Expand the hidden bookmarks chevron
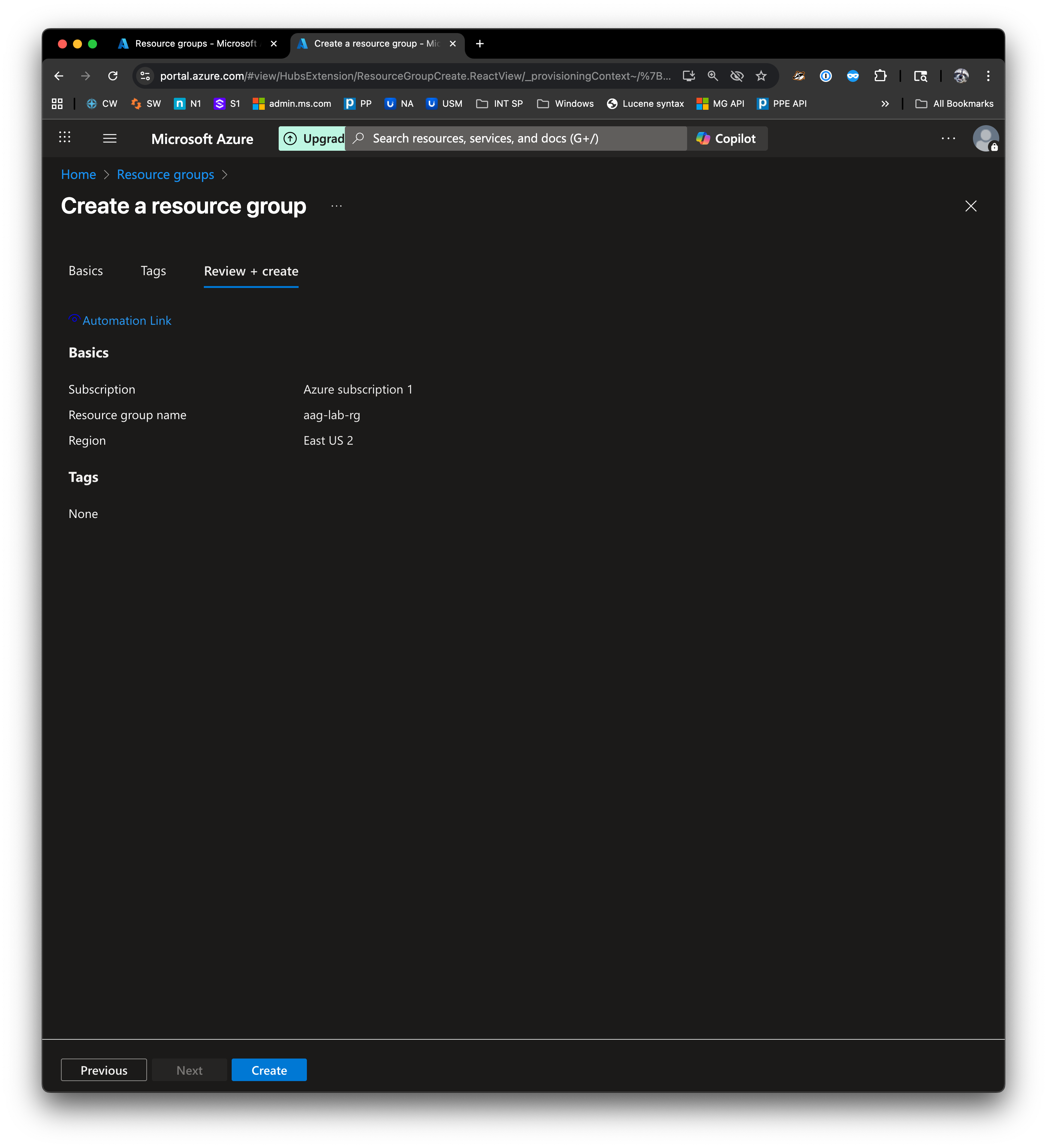The width and height of the screenshot is (1047, 1148). pyautogui.click(x=885, y=104)
